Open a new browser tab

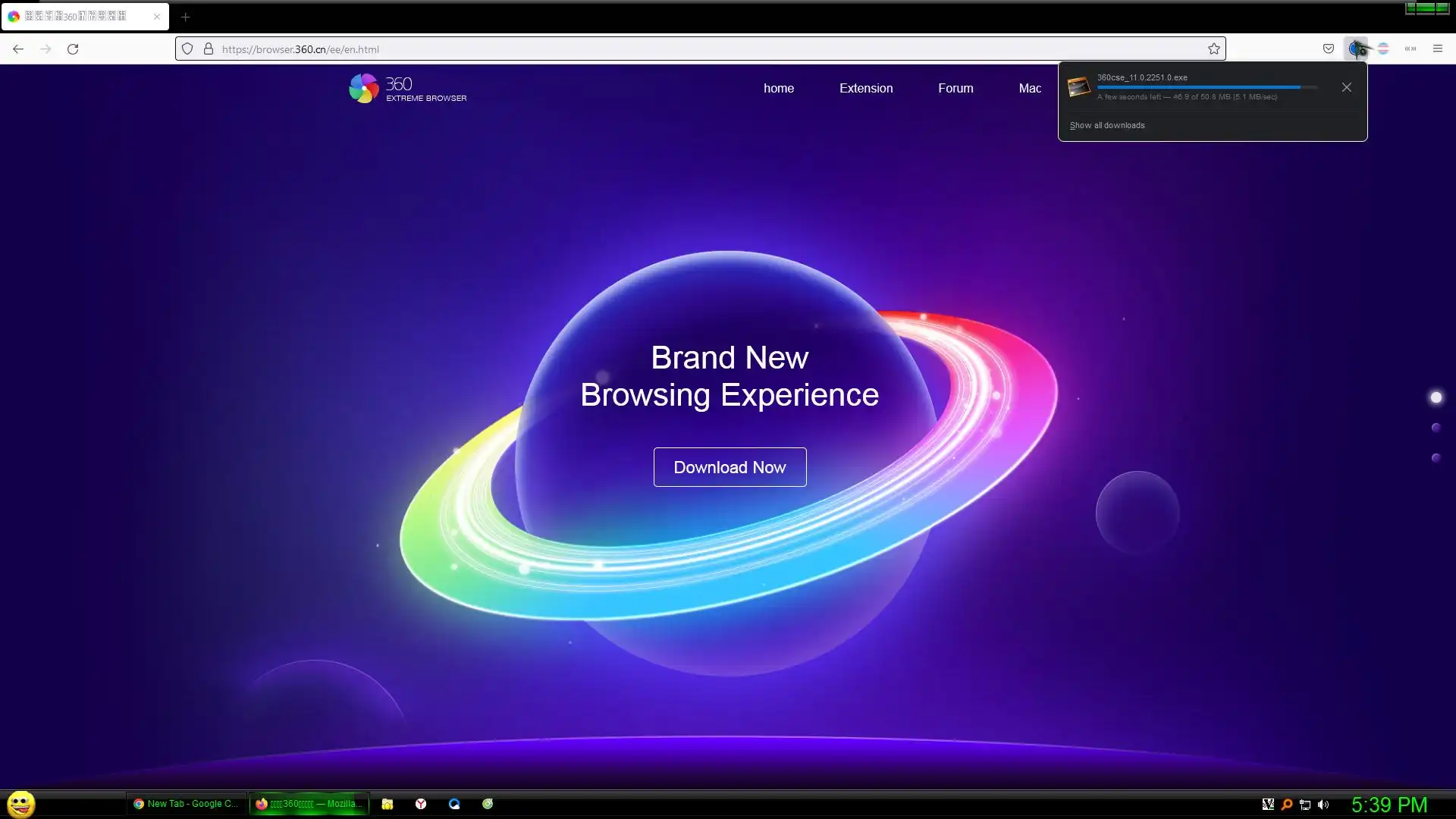click(x=185, y=17)
